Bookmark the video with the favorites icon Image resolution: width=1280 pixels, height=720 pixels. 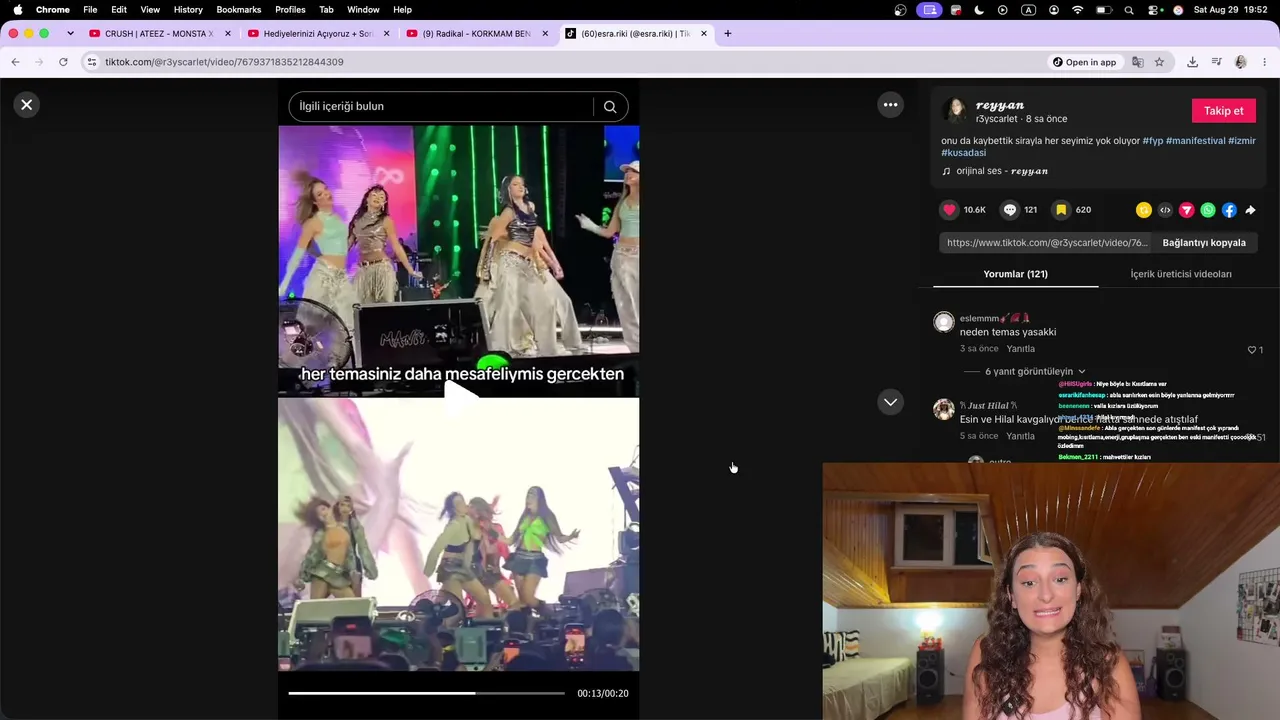[x=1061, y=210]
